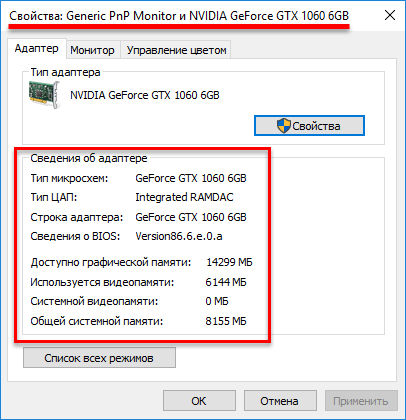Viewport: 406px width, 420px height.
Task: Click the Строка адаптера label
Action: (77, 217)
